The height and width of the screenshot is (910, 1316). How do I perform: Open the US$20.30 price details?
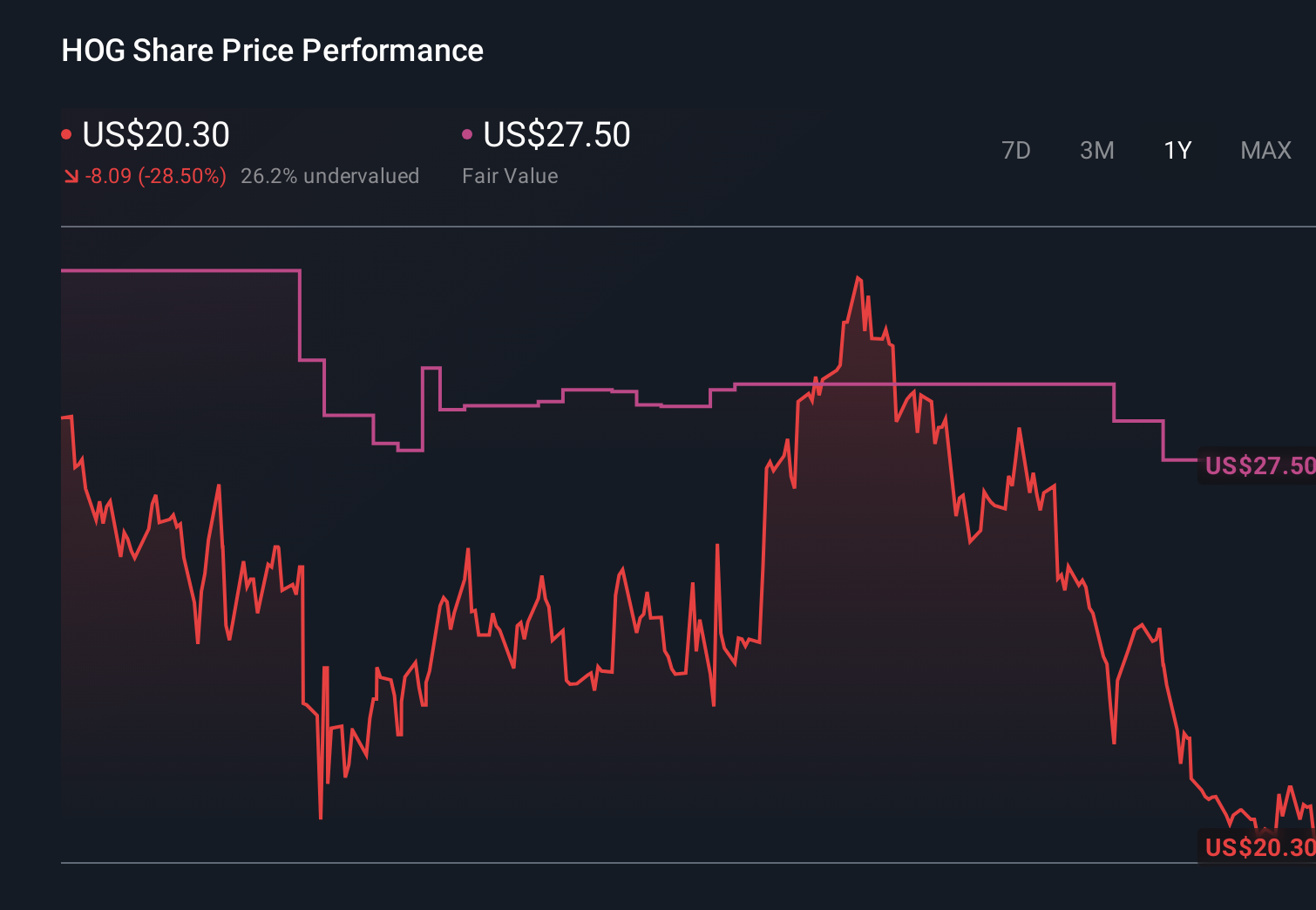tap(155, 134)
